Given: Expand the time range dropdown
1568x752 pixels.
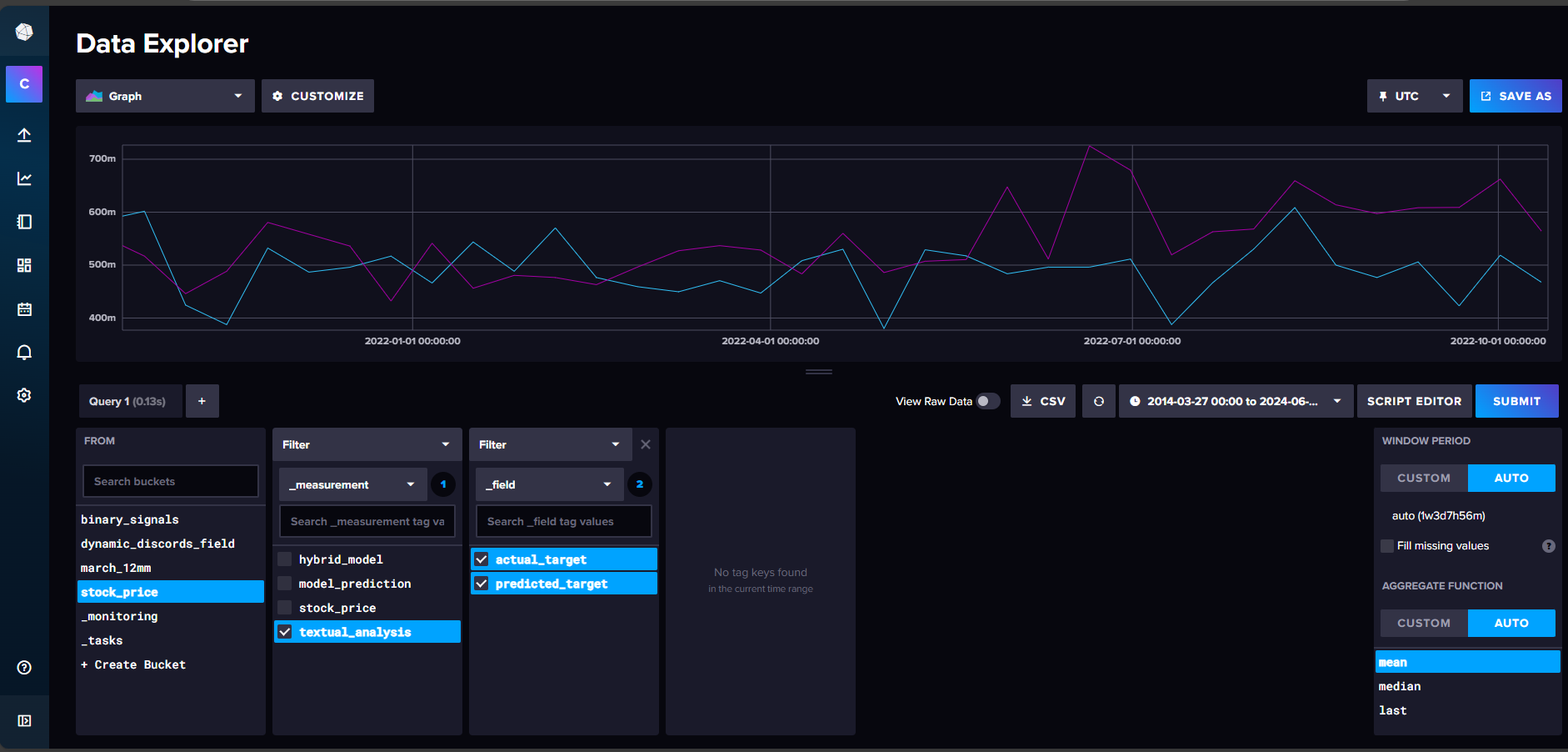Looking at the screenshot, I should (x=1235, y=401).
